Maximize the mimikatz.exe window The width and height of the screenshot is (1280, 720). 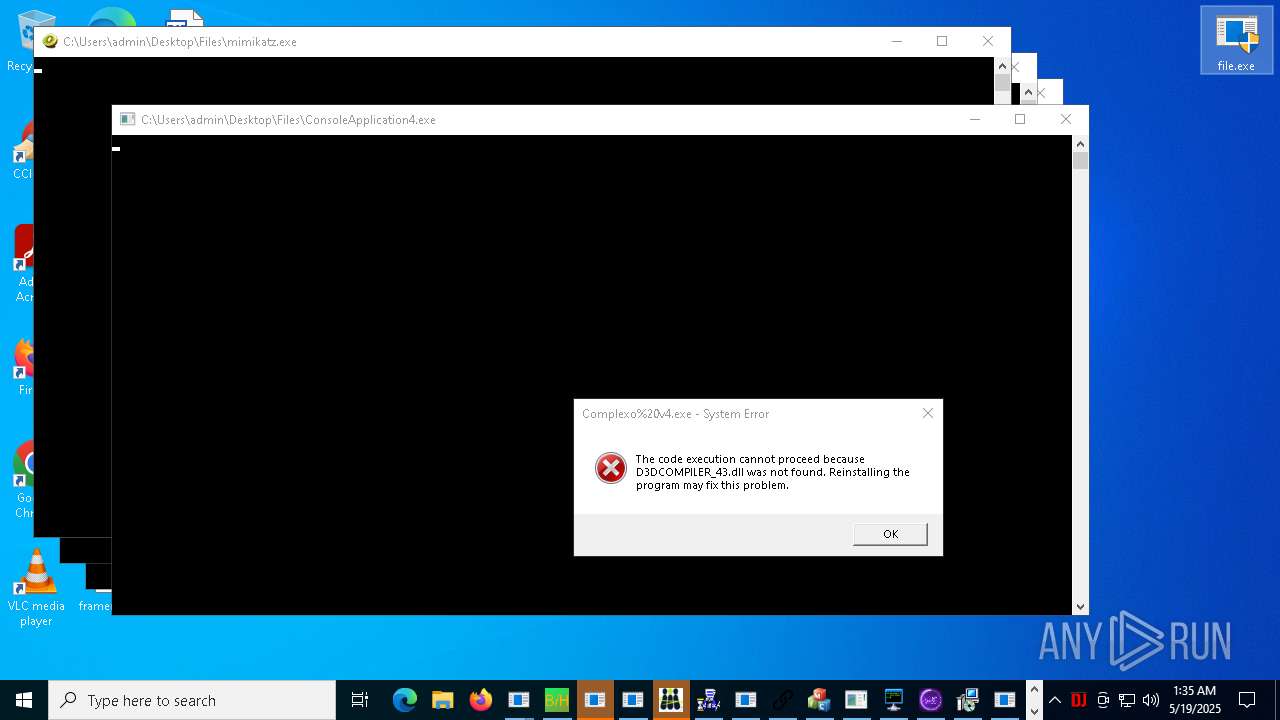[942, 41]
